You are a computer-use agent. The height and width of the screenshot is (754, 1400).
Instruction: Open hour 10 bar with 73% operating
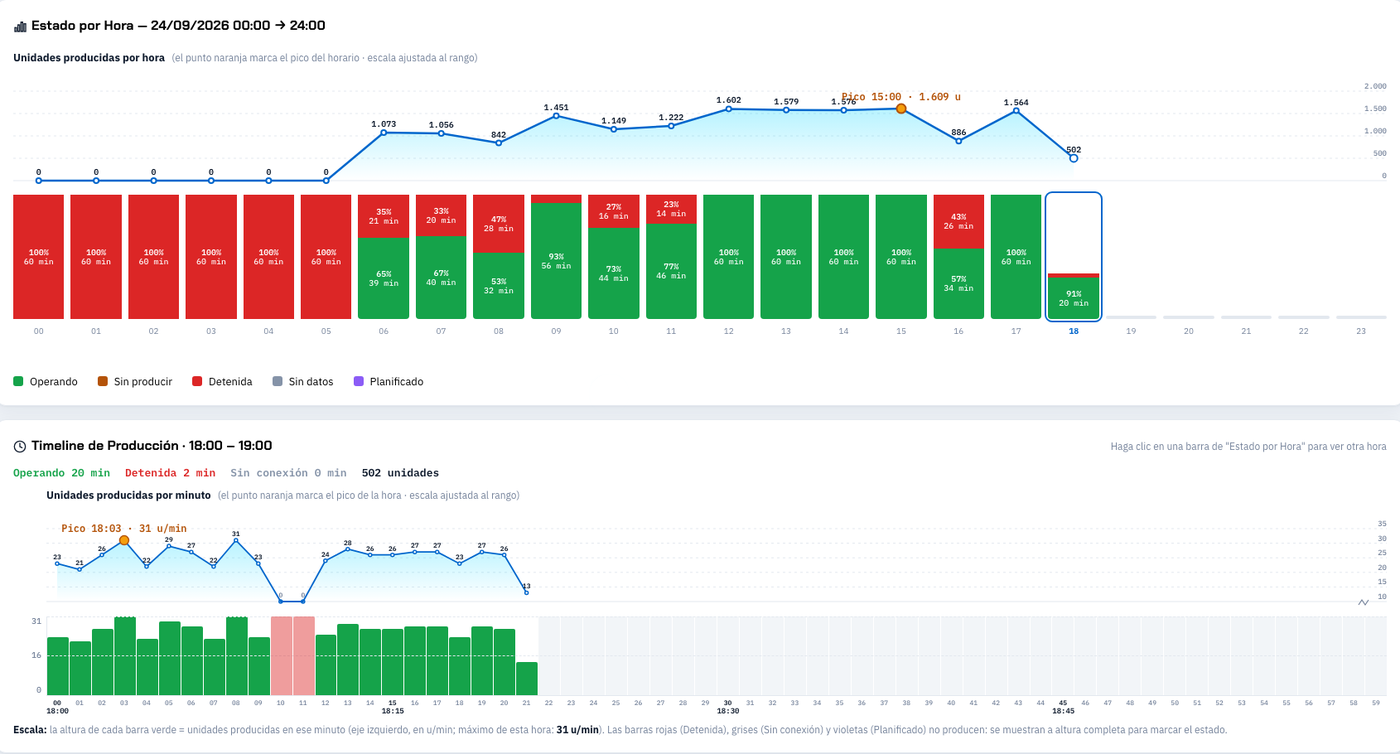tap(614, 257)
